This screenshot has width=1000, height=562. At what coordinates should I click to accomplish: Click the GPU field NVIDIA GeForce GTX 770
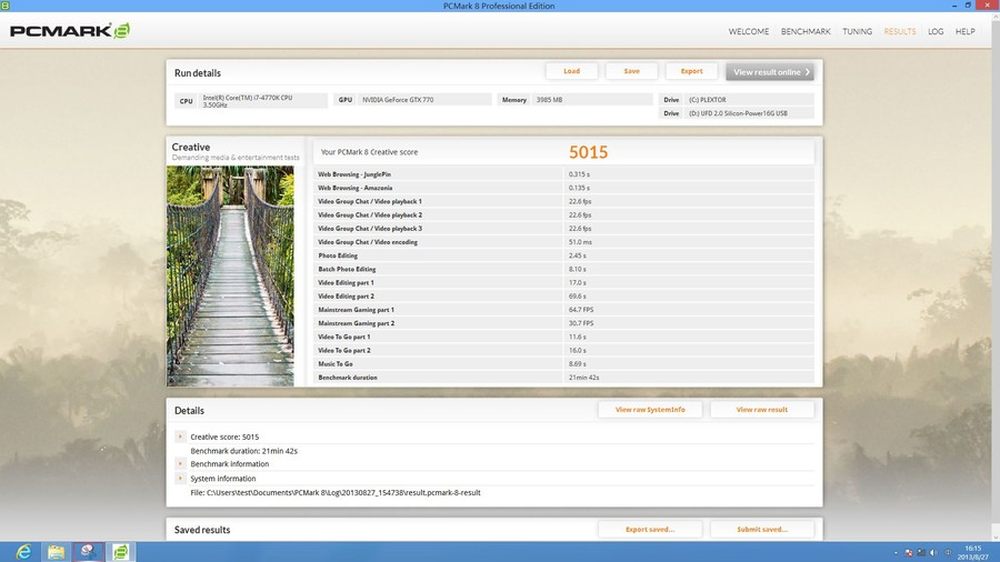[x=412, y=100]
